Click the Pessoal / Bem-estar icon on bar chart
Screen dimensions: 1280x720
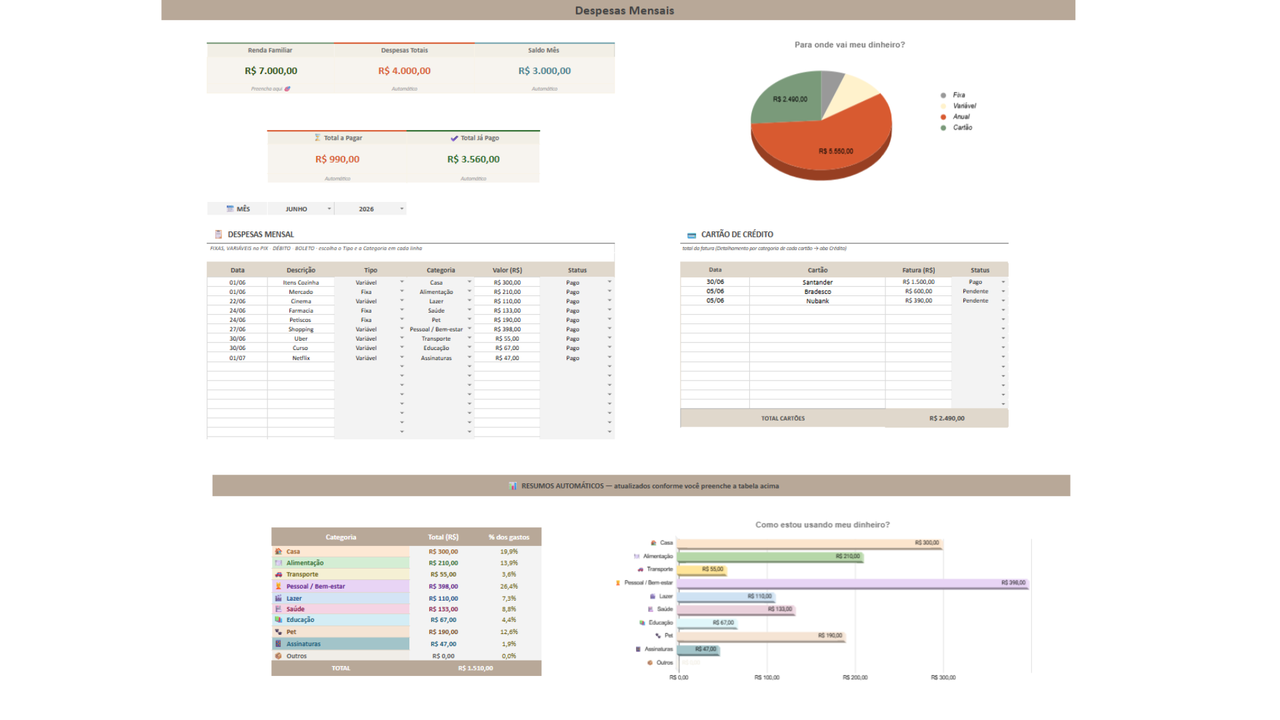pos(618,582)
